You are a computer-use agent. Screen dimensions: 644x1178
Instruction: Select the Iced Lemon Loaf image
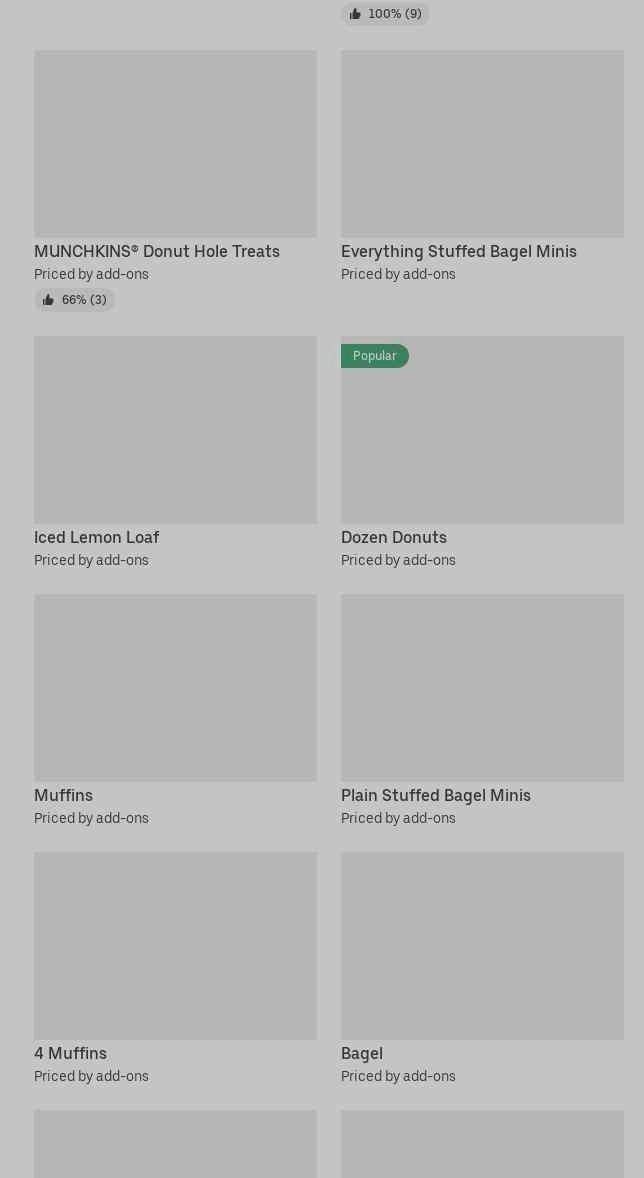[175, 430]
